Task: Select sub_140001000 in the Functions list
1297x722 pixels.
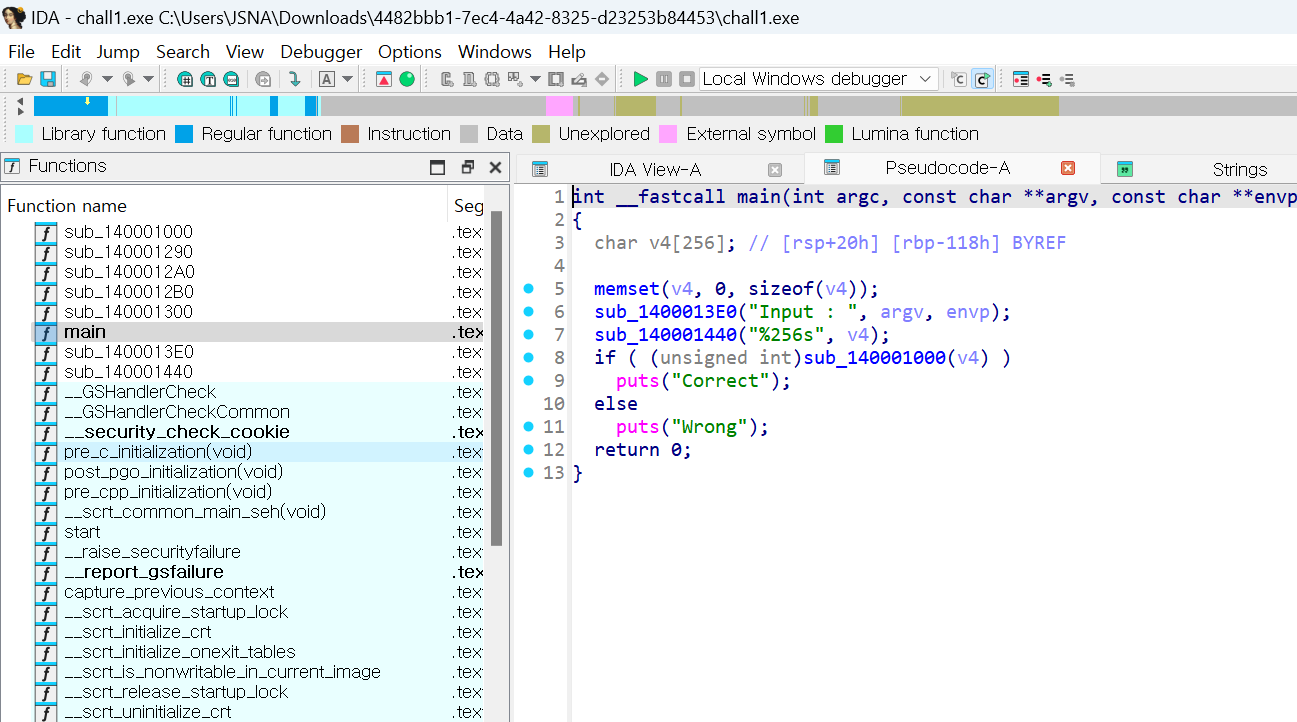Action: [128, 232]
